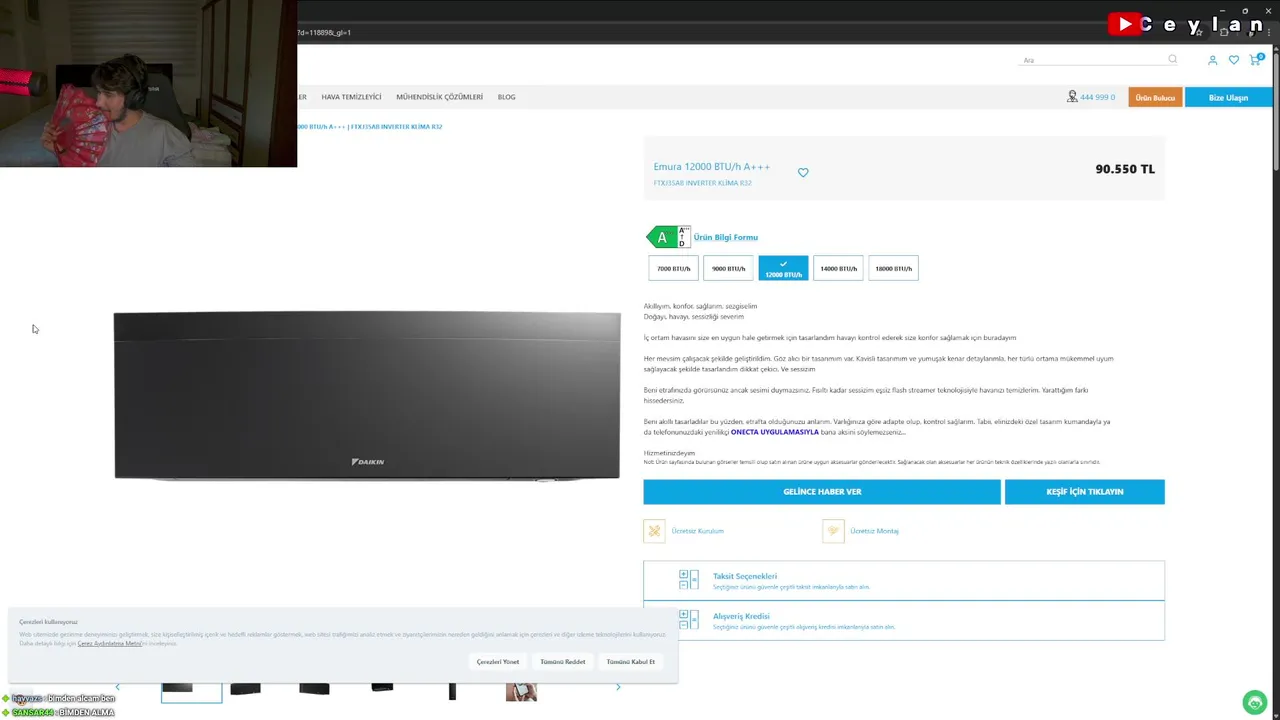The width and height of the screenshot is (1280, 720).
Task: Open the Çerez Aydınlatma Metni link
Action: [110, 644]
